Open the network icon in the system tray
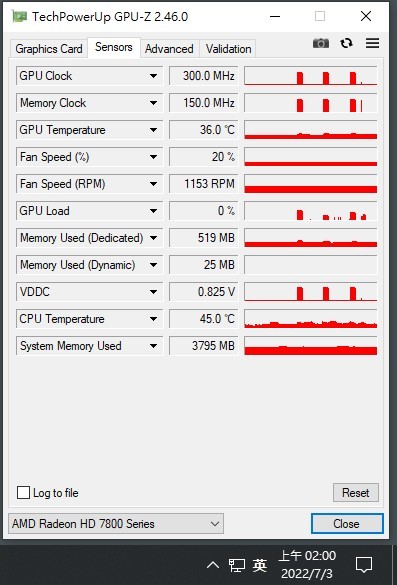397x585 pixels. point(237,566)
